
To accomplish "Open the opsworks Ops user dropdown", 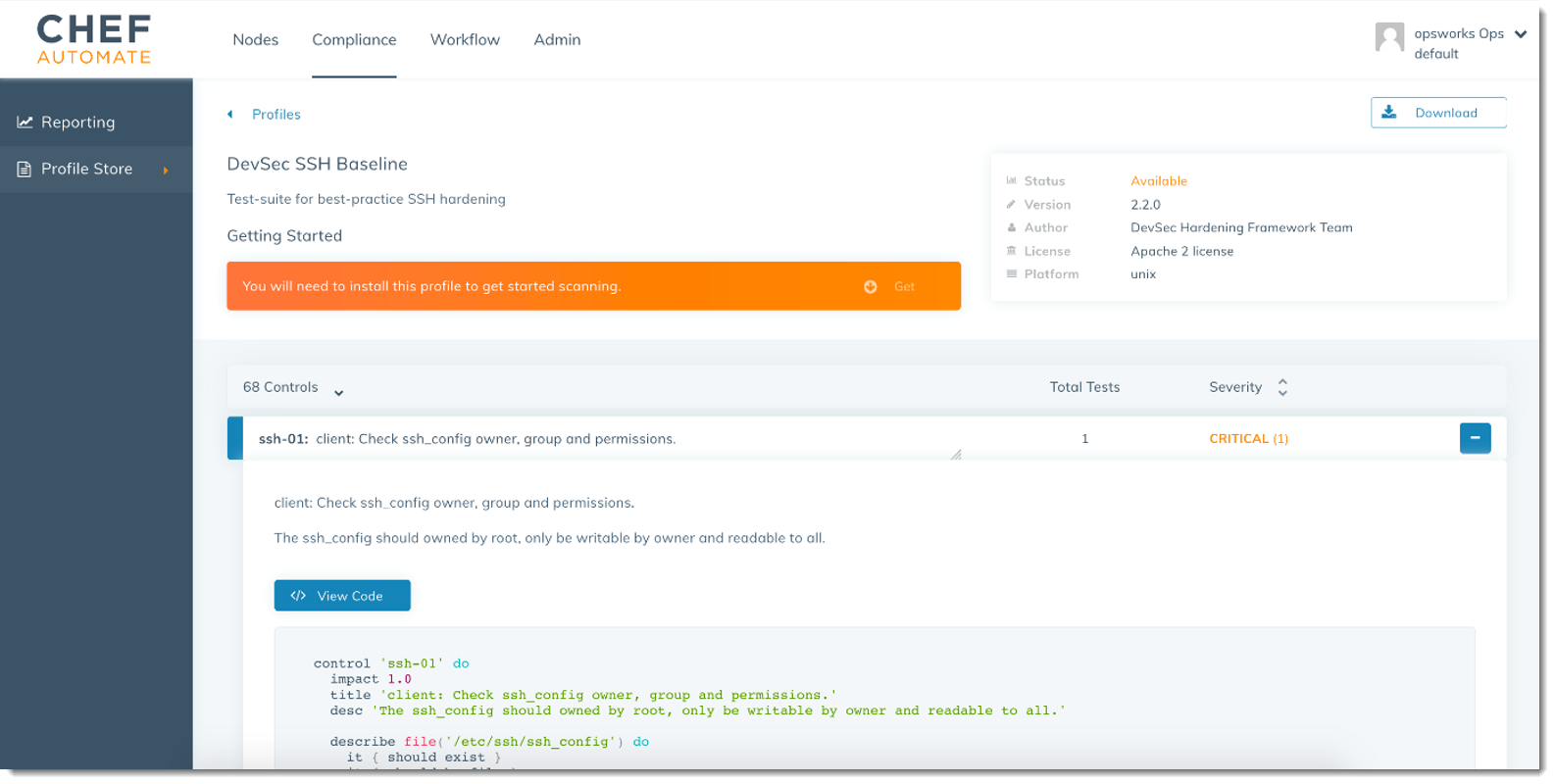I will coord(1521,34).
